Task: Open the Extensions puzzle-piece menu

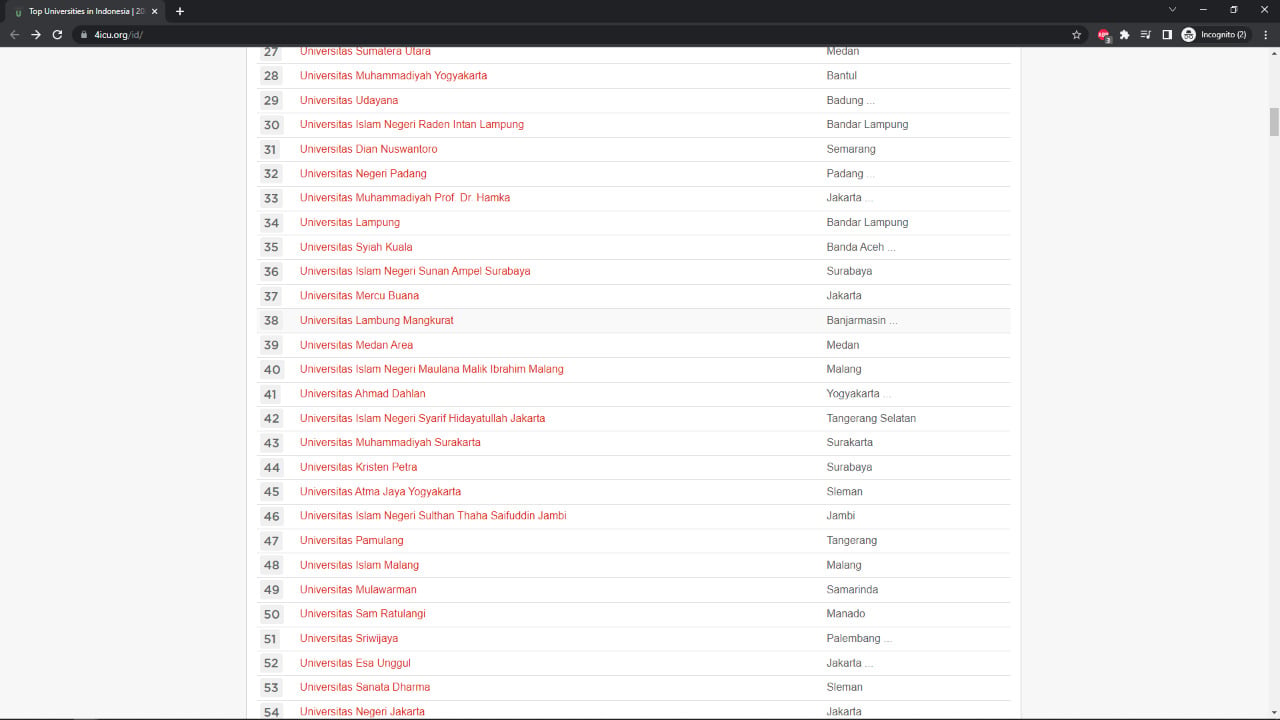Action: coord(1124,34)
